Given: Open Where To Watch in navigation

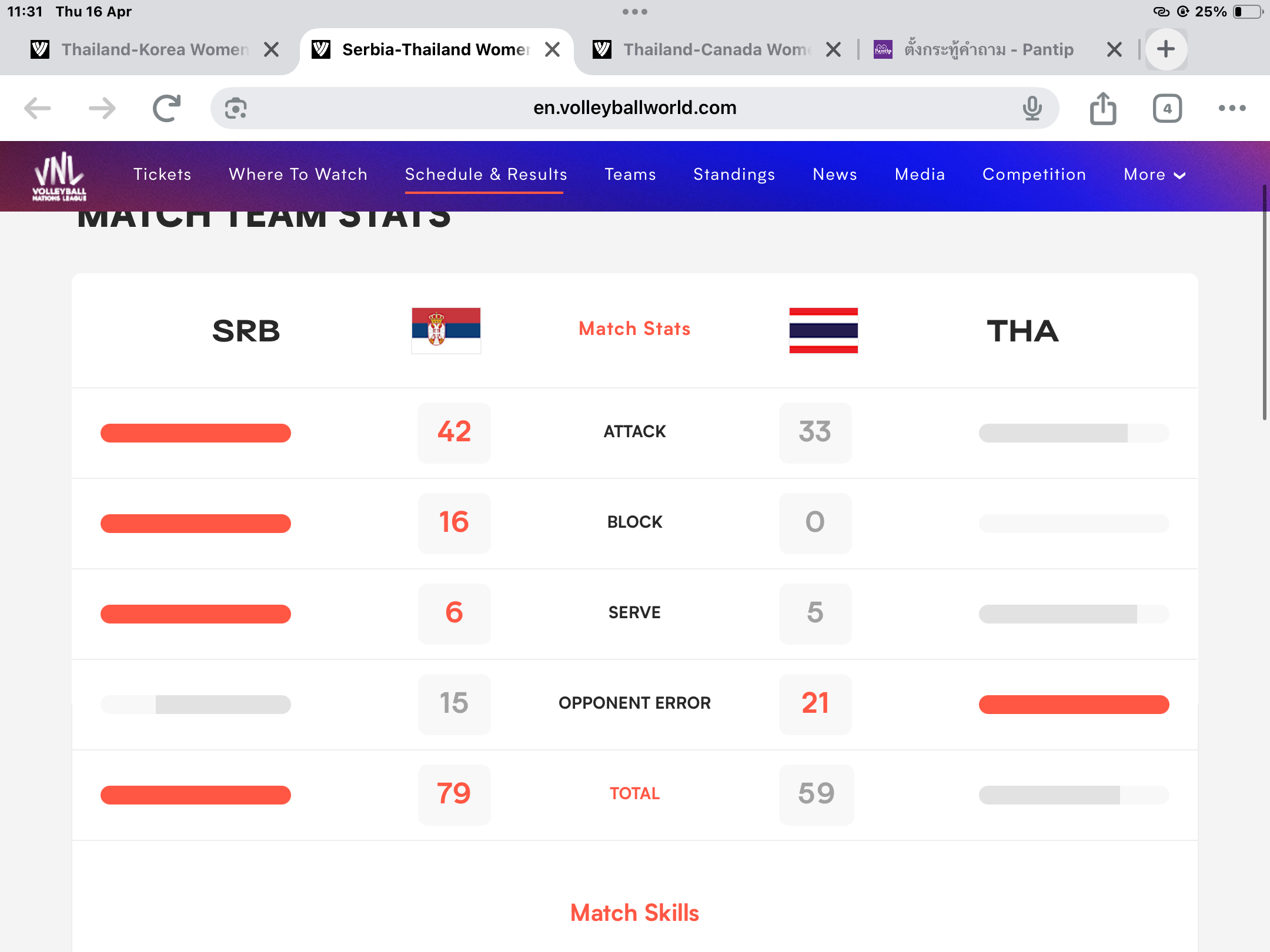Looking at the screenshot, I should point(298,175).
